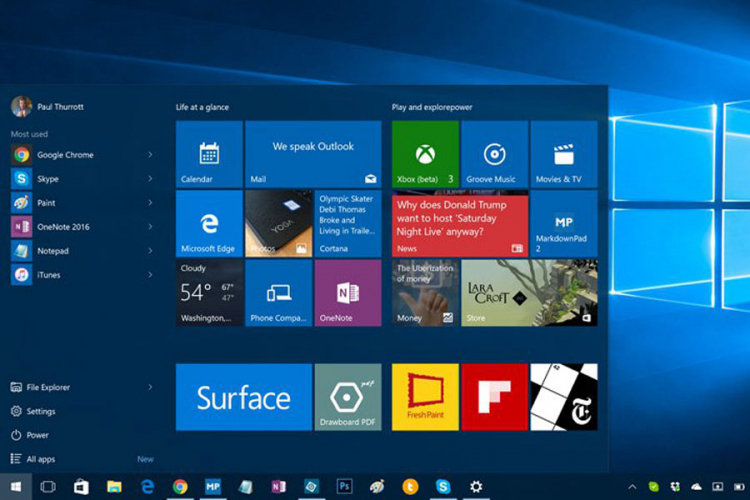The image size is (750, 500).
Task: Open the Settings gear on the taskbar
Action: [476, 487]
